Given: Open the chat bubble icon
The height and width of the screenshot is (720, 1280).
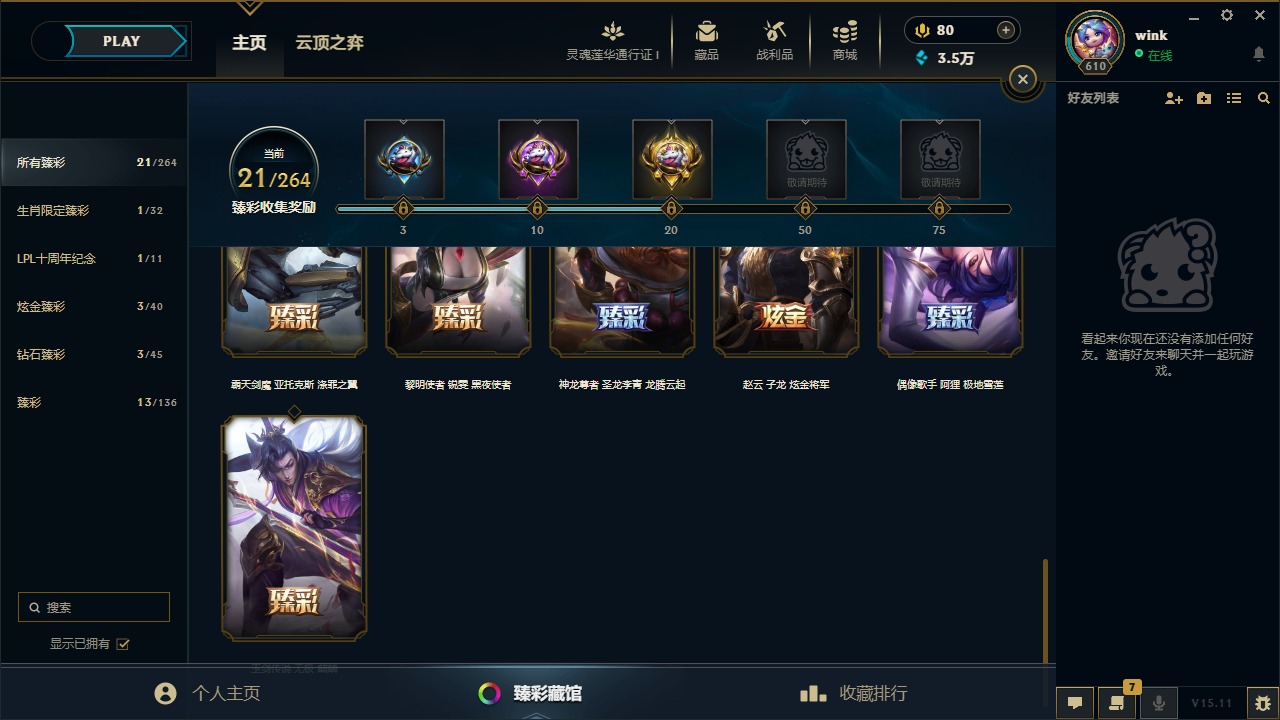Looking at the screenshot, I should (1075, 703).
